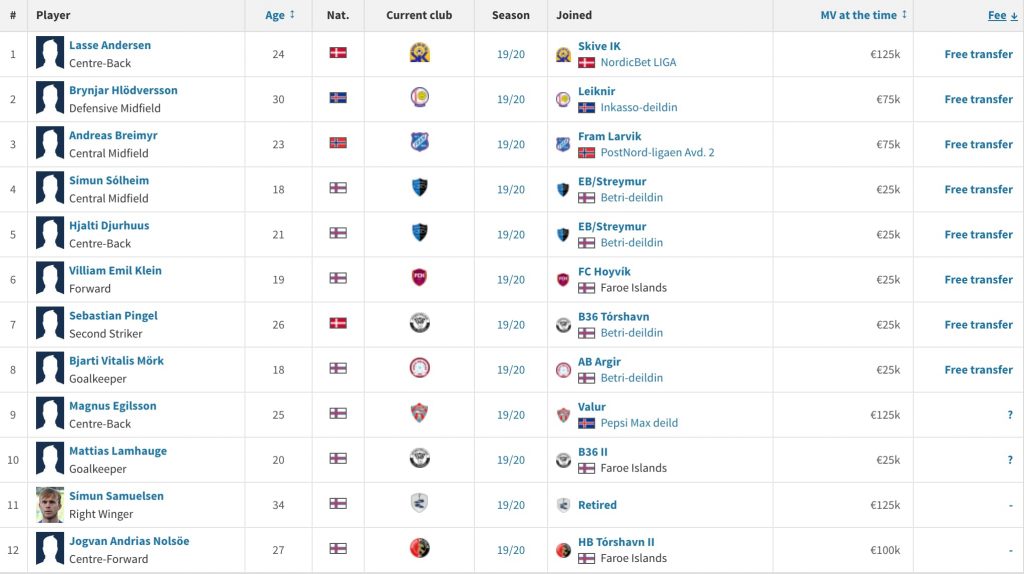Open NordicBet LIGA league link
1024x574 pixels.
coord(638,62)
